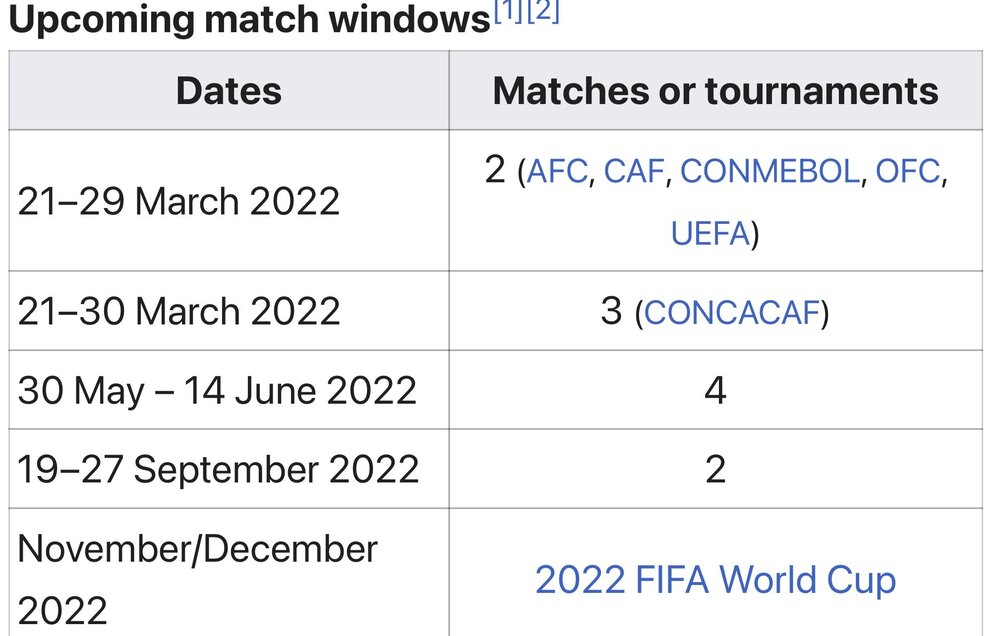Viewport: 1000px width, 636px height.
Task: Click the CONMEBOL link
Action: [769, 172]
